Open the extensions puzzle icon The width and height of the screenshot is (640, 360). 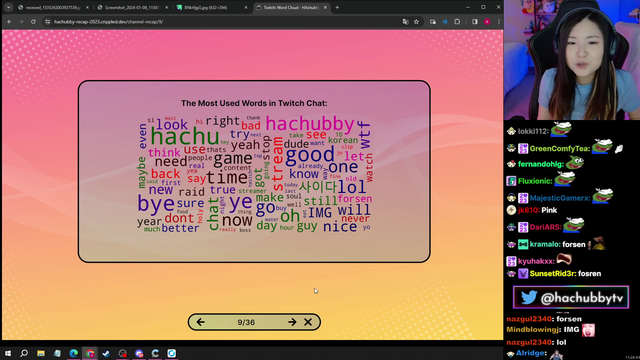click(x=457, y=22)
